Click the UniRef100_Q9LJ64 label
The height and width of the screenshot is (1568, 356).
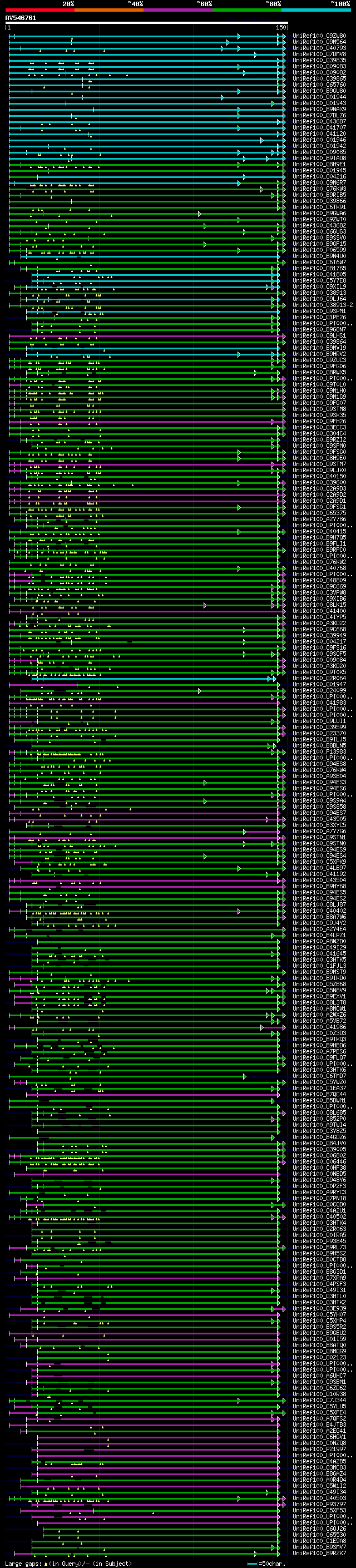[x=319, y=299]
